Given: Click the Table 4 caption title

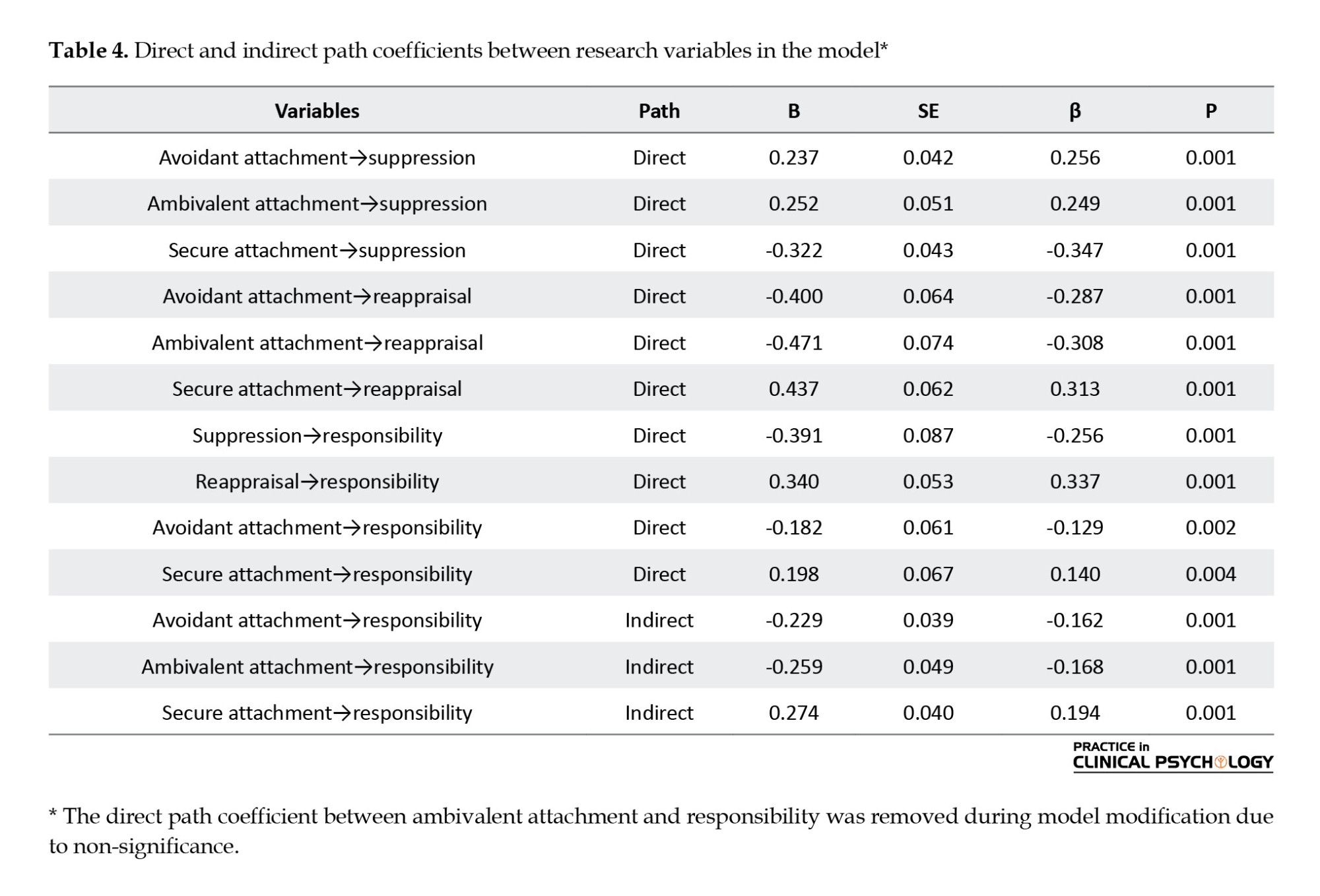Looking at the screenshot, I should click(468, 51).
